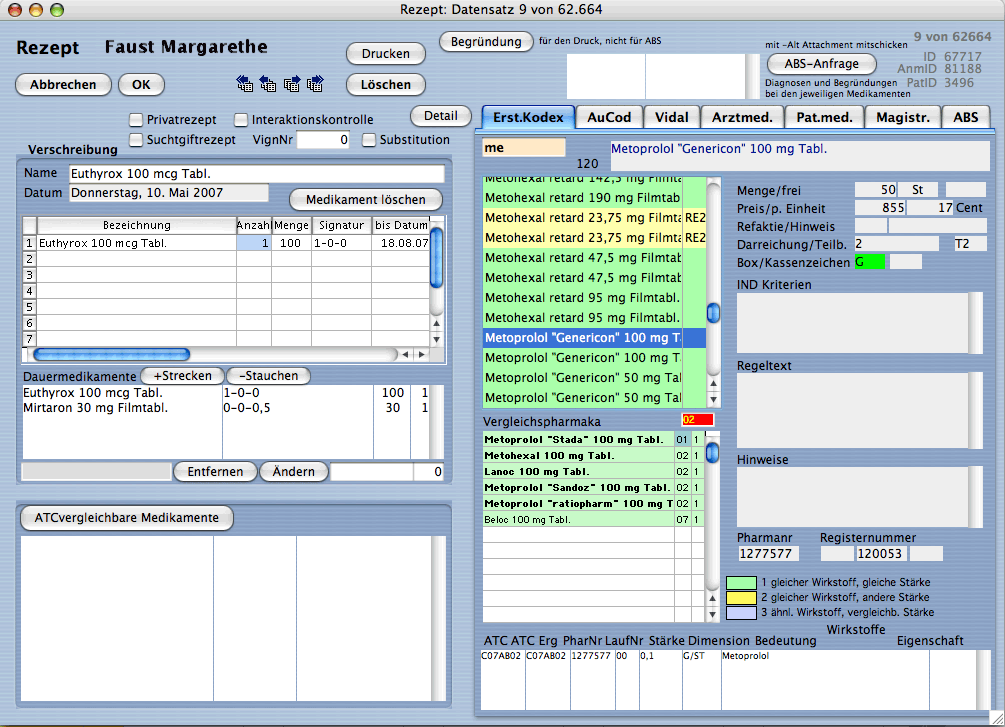Click the Ändern button
This screenshot has height=727, width=1005.
tap(294, 472)
